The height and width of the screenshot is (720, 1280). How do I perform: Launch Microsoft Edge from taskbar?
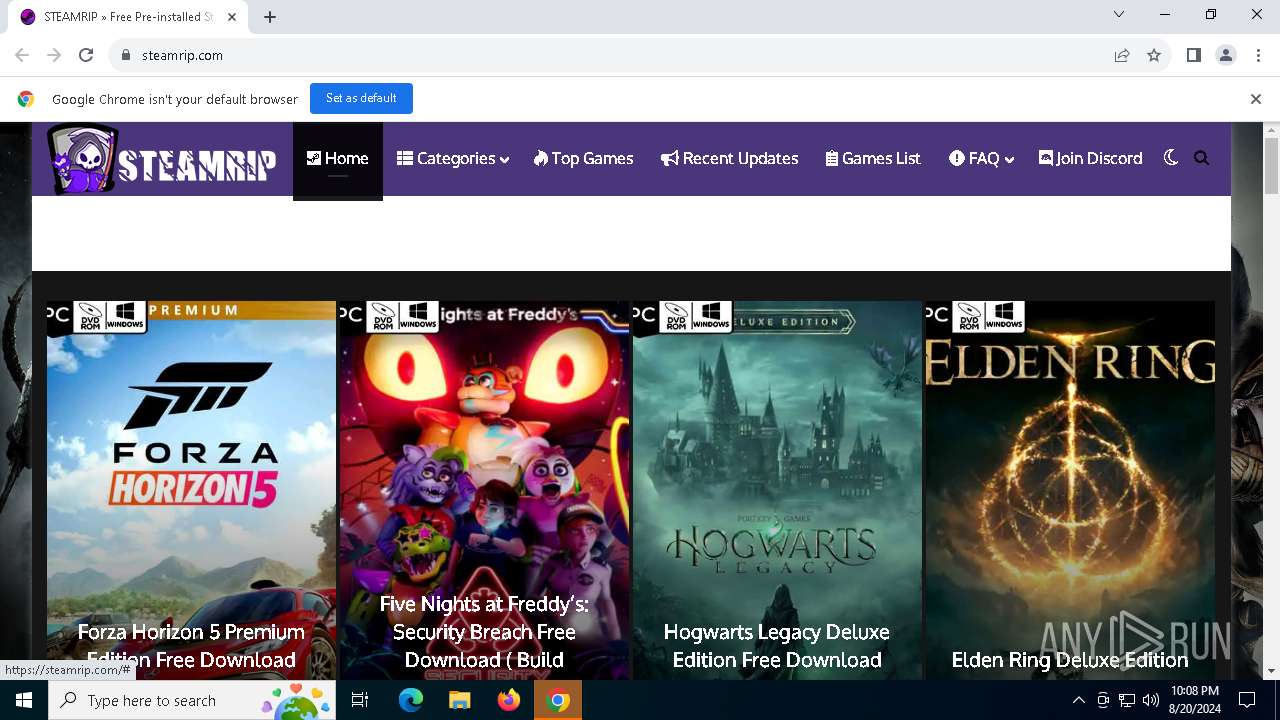pyautogui.click(x=411, y=700)
